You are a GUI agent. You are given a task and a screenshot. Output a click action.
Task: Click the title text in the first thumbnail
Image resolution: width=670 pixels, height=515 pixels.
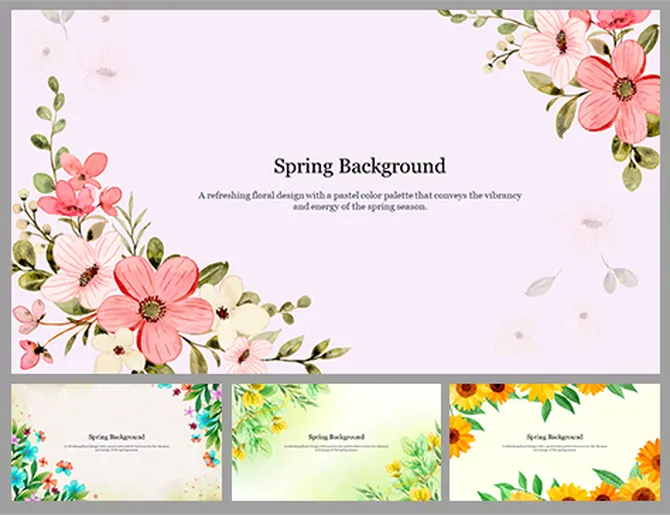coord(114,436)
